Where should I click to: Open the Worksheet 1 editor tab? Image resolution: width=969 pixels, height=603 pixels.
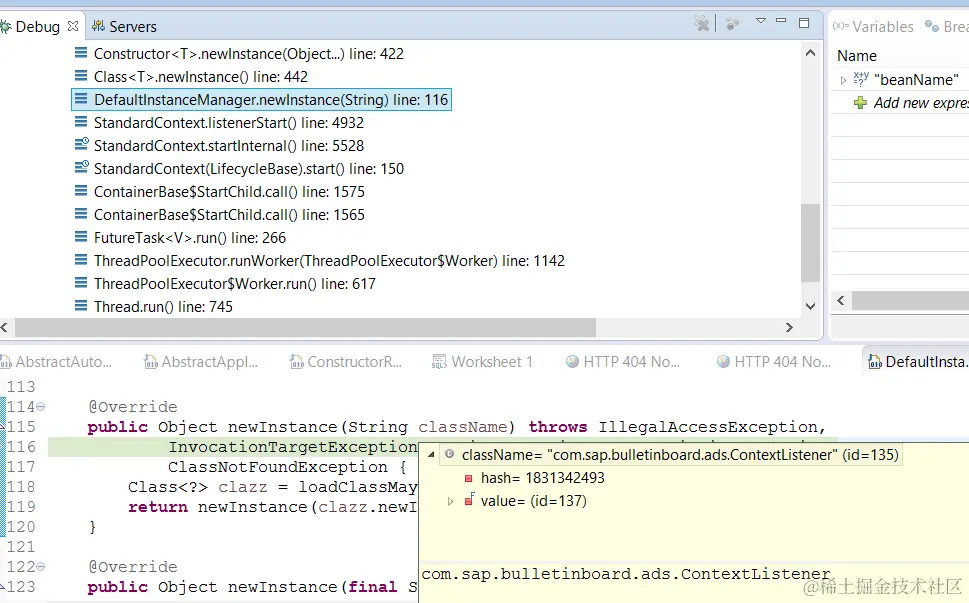click(483, 362)
